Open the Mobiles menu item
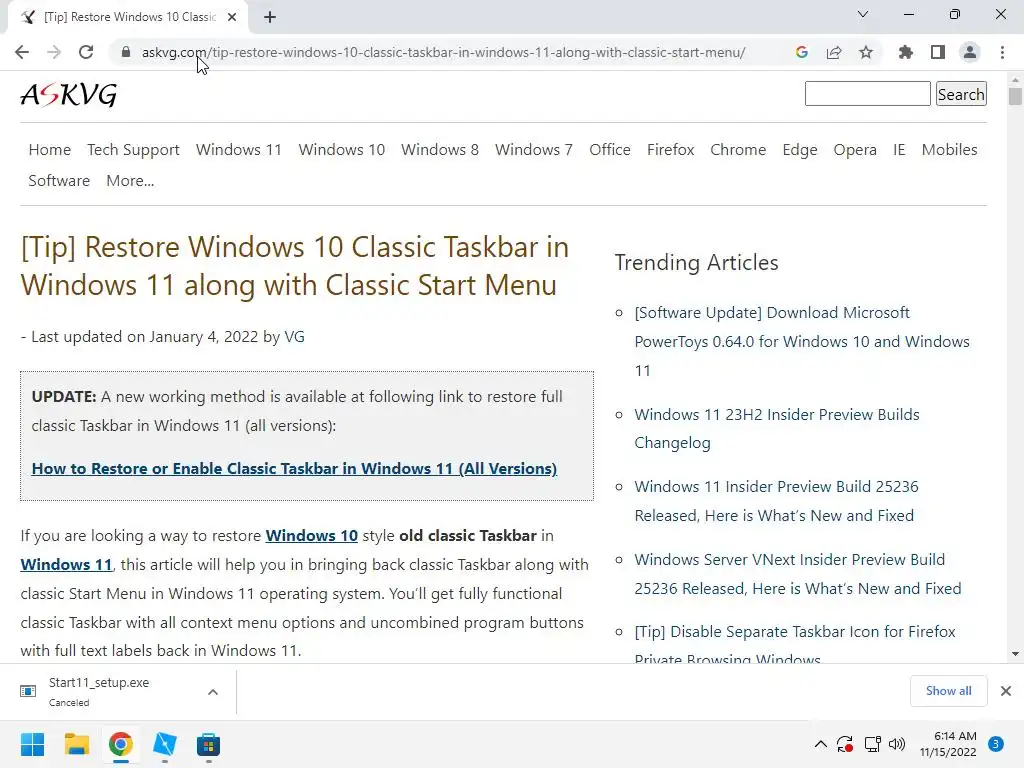The image size is (1024, 768). pos(950,150)
